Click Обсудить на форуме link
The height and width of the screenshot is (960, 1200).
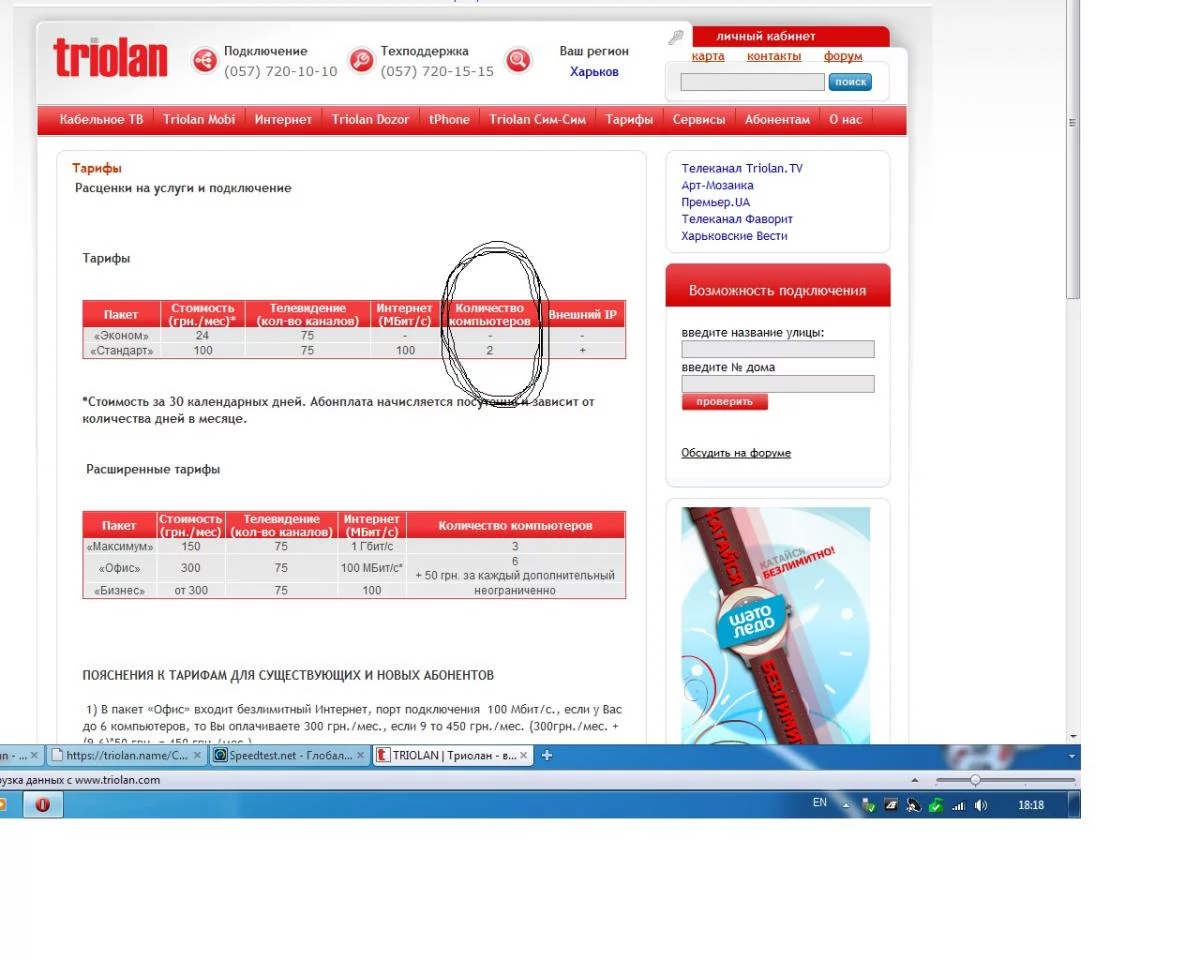736,453
